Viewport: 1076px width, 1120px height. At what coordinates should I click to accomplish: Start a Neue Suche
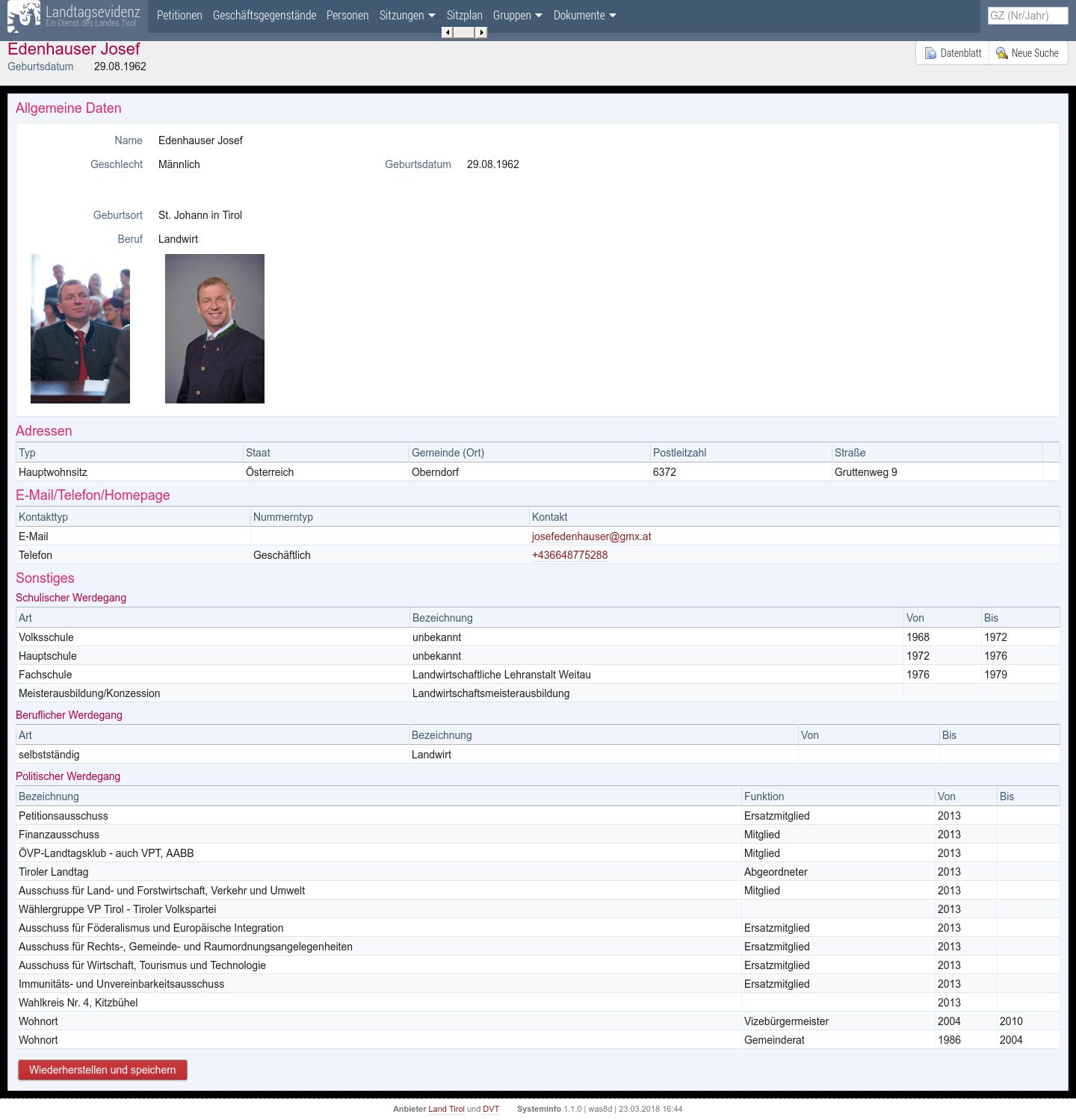[1028, 53]
